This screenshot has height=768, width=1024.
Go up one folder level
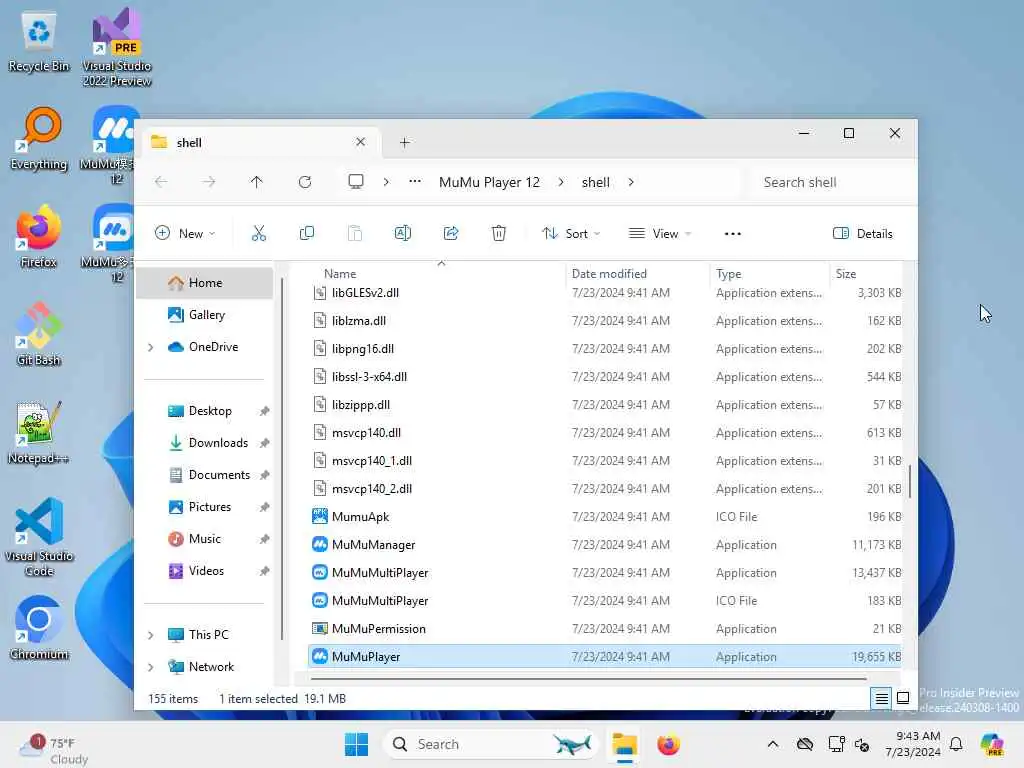pos(257,182)
